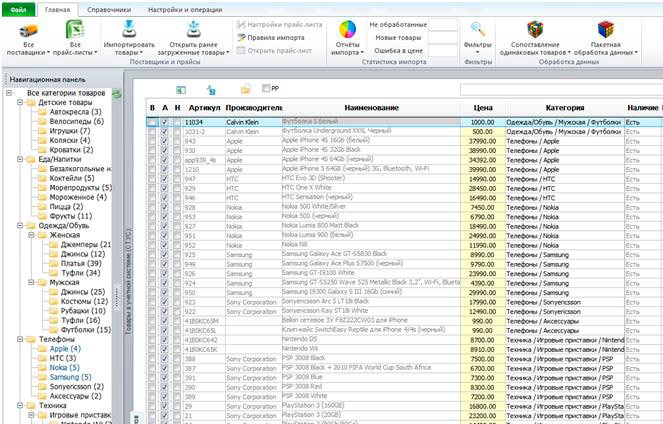Toggle B checkbox for Nokia N8 row
This screenshot has height=424, width=663.
[152, 245]
